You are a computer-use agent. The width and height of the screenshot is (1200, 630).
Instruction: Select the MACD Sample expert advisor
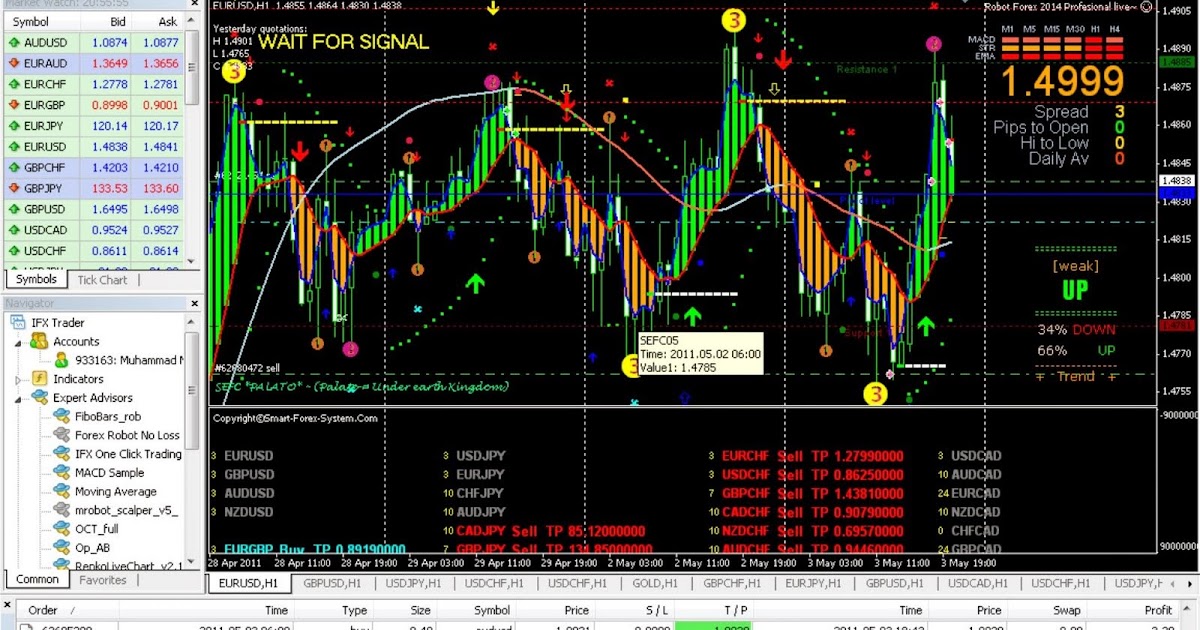(x=109, y=473)
